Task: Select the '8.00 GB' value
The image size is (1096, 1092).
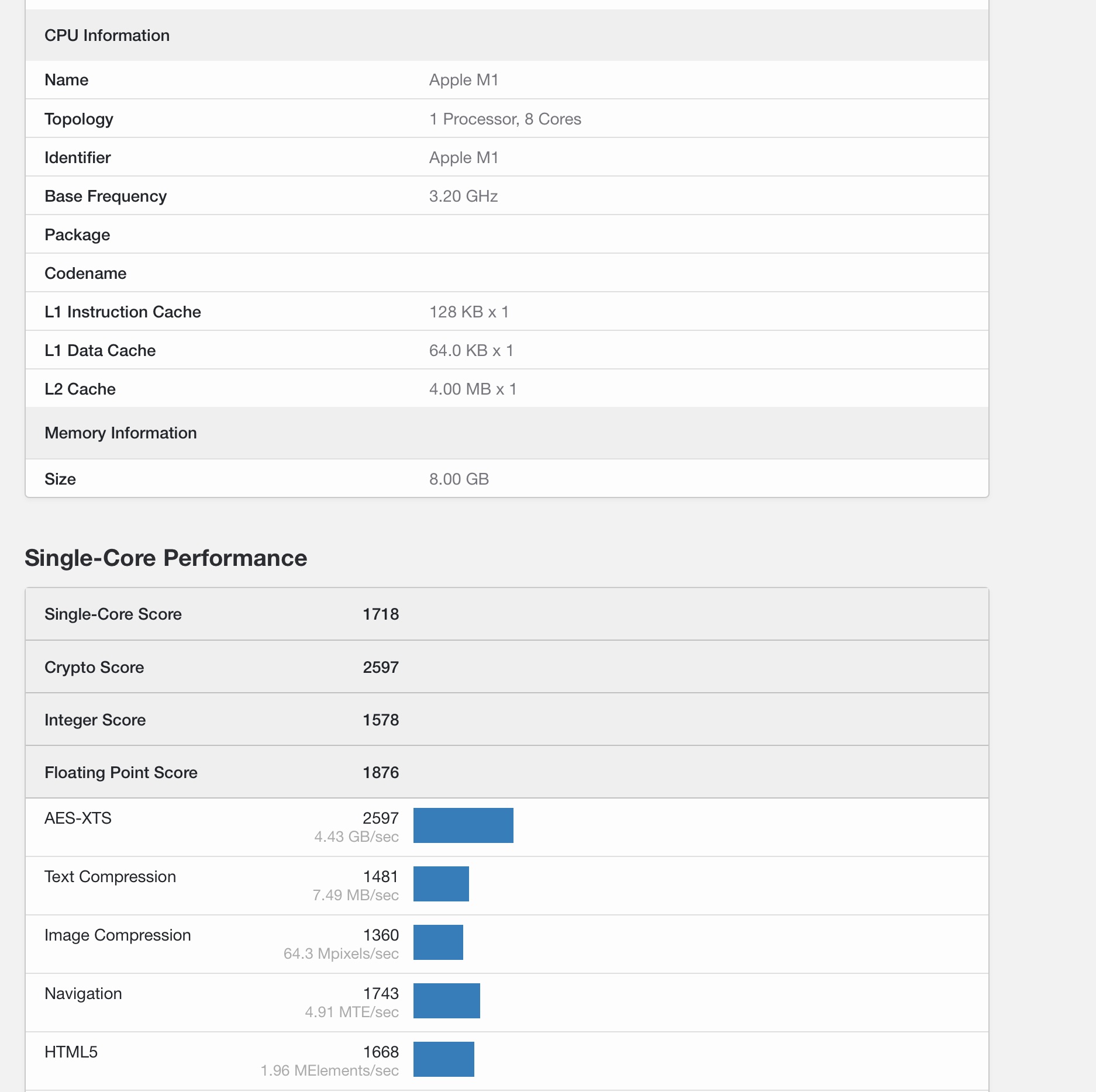Action: coord(459,479)
